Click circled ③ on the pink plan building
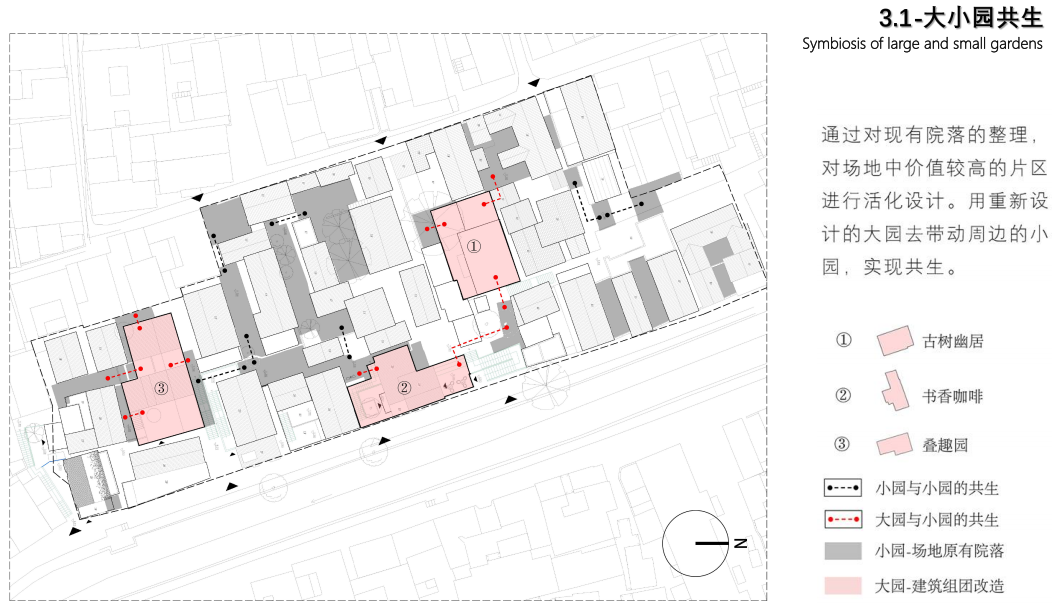The image size is (1063, 603). coord(161,388)
